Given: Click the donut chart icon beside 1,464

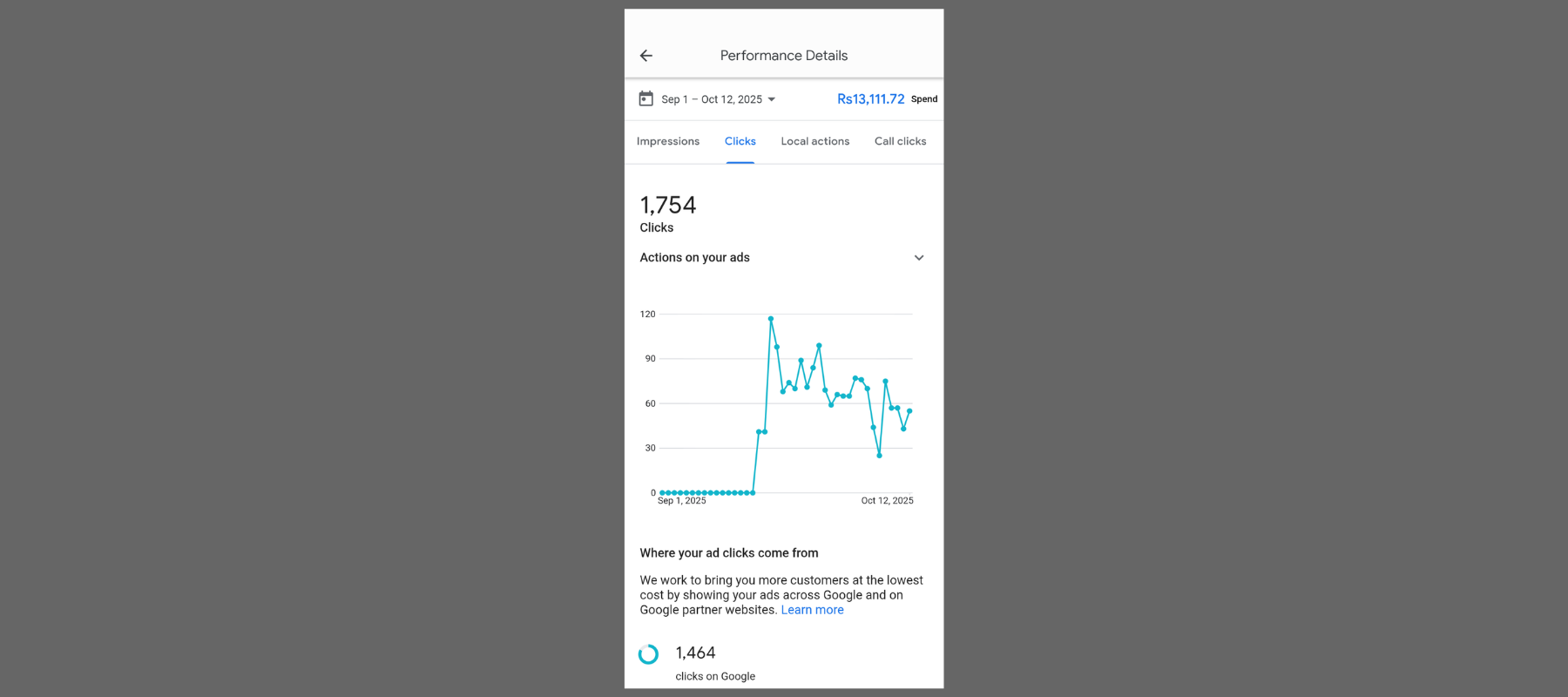Looking at the screenshot, I should coord(648,654).
